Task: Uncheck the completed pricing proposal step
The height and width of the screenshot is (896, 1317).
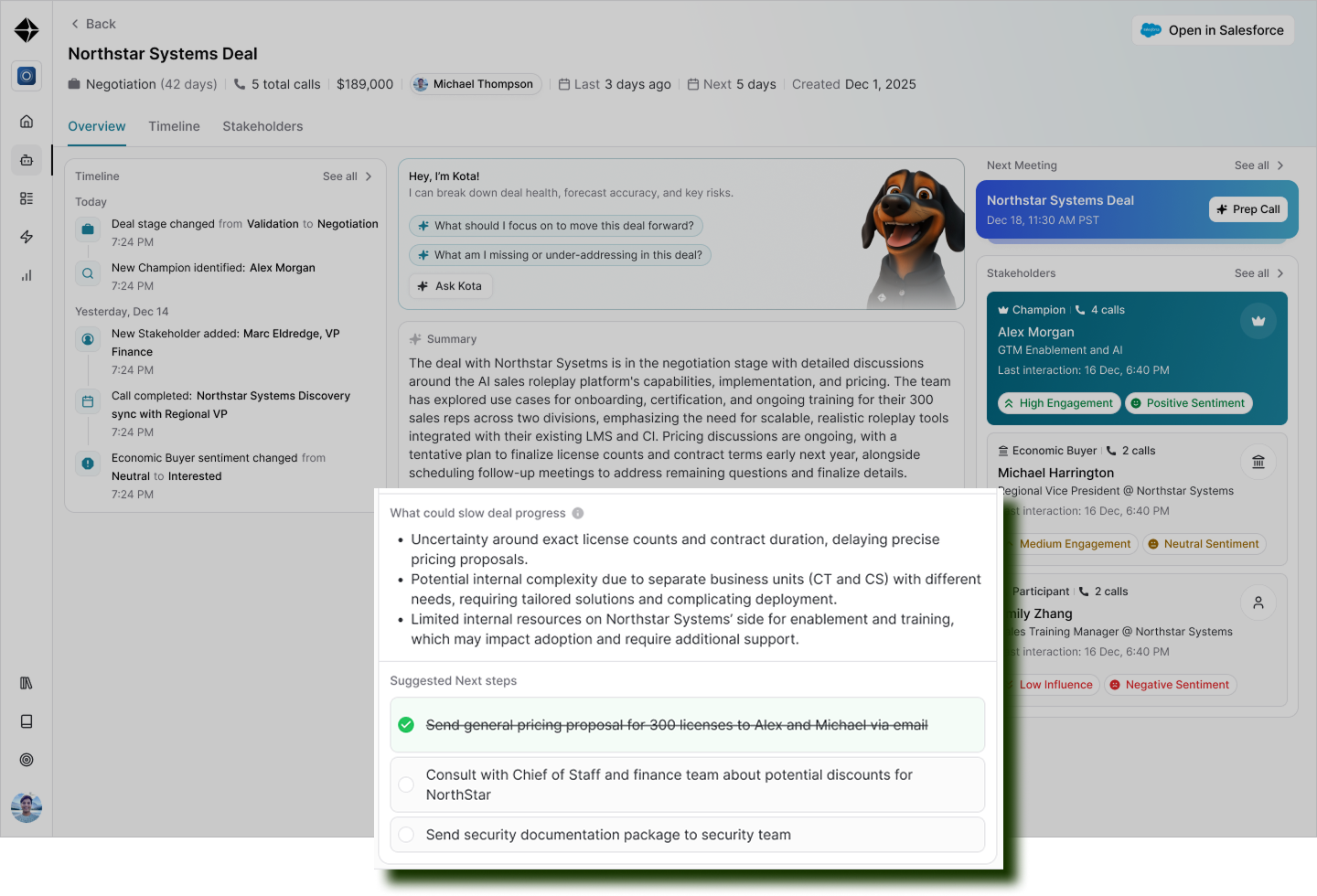Action: [406, 725]
